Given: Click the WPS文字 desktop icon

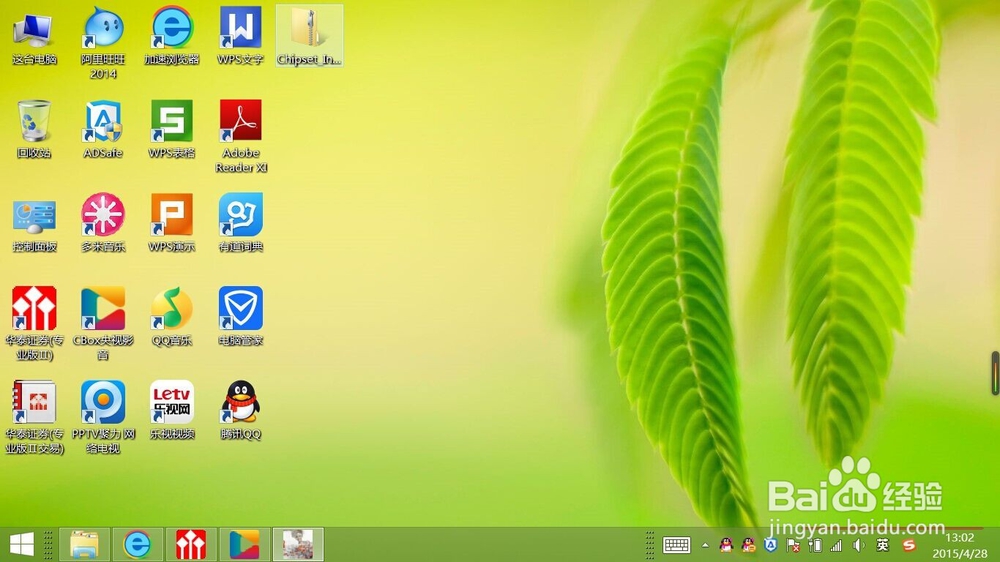Looking at the screenshot, I should (240, 37).
